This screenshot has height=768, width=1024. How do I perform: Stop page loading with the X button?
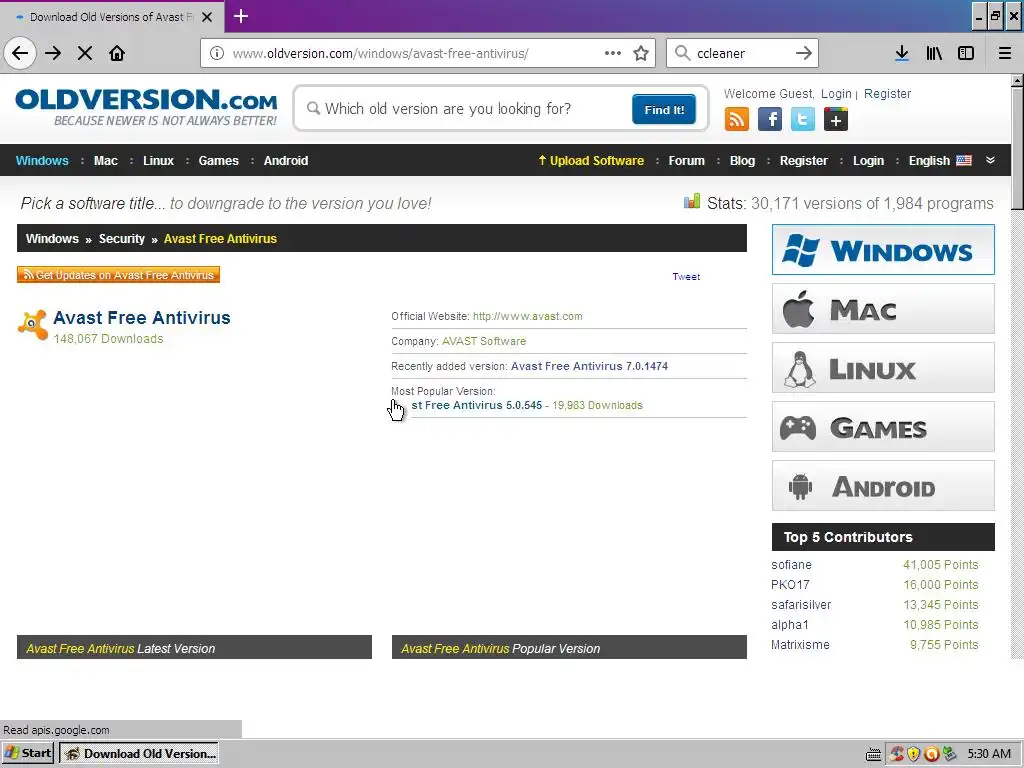click(85, 53)
